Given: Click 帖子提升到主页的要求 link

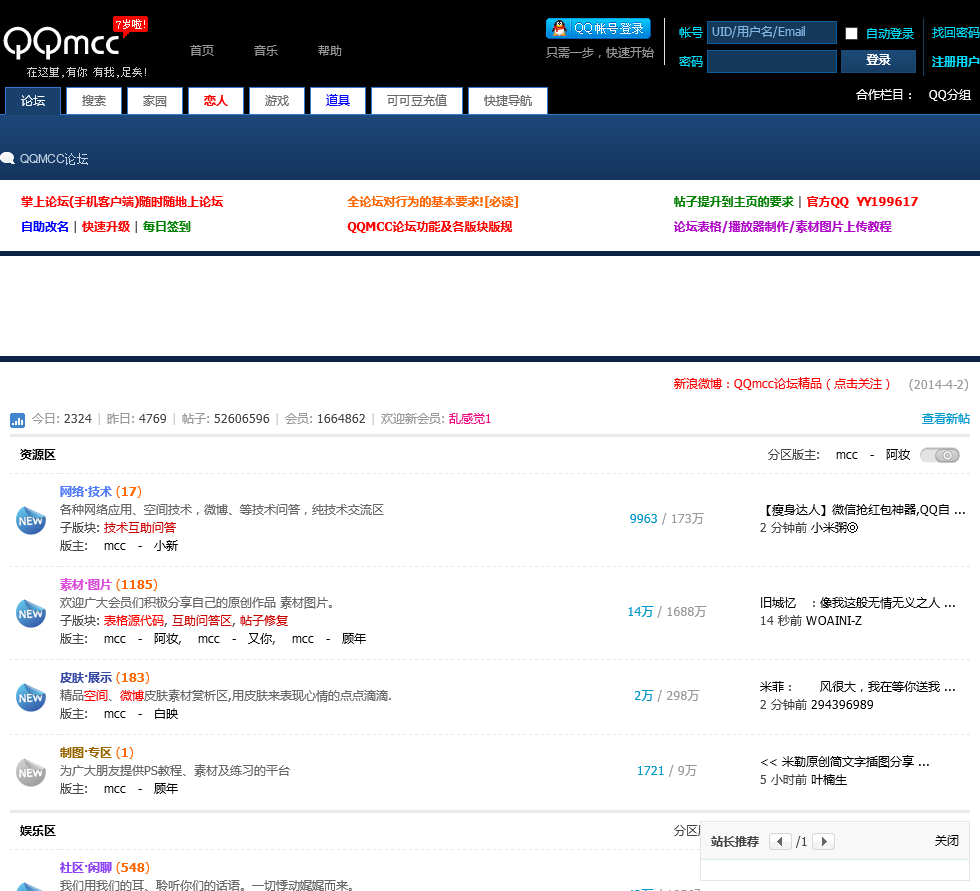Looking at the screenshot, I should (733, 202).
